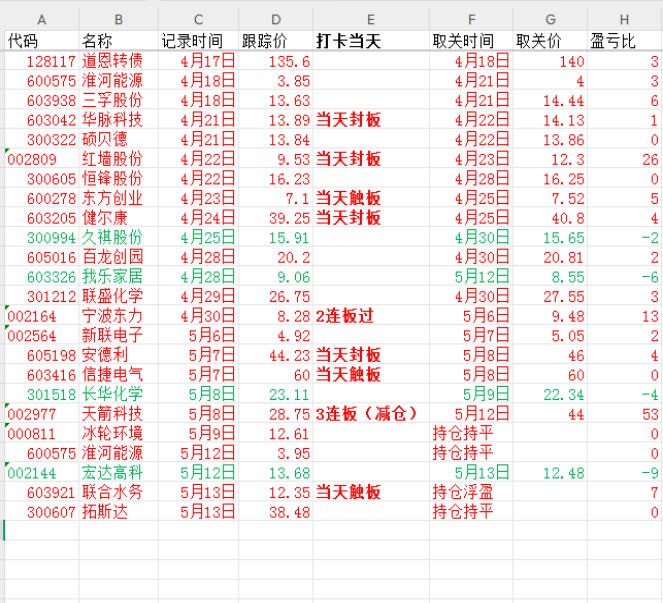Select column E header
The width and height of the screenshot is (663, 603).
click(371, 19)
